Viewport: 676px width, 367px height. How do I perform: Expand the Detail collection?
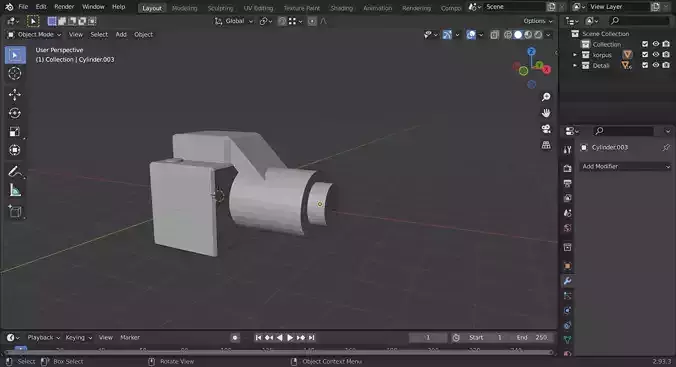click(575, 66)
